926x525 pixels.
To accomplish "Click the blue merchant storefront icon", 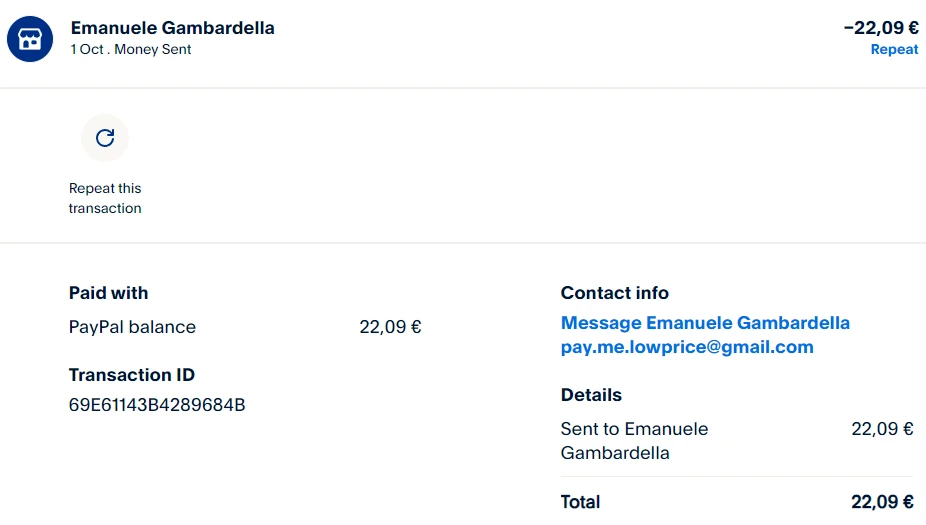I will 30,38.
